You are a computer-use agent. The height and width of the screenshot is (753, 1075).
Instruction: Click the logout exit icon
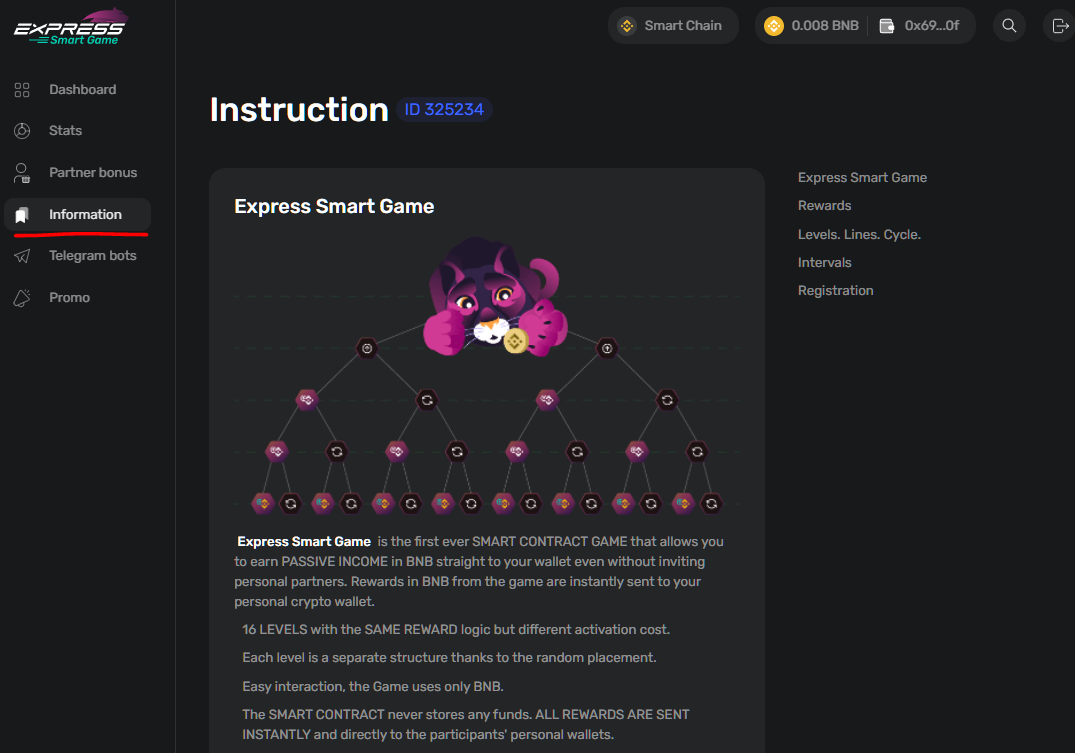click(1060, 25)
